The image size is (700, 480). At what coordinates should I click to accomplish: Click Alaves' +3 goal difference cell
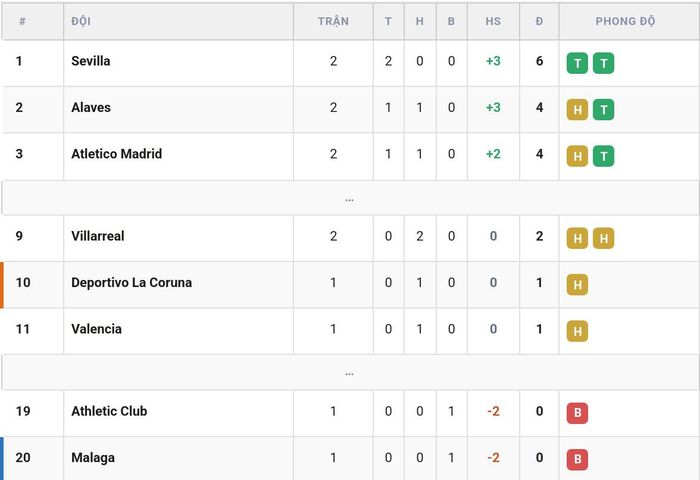pos(493,107)
